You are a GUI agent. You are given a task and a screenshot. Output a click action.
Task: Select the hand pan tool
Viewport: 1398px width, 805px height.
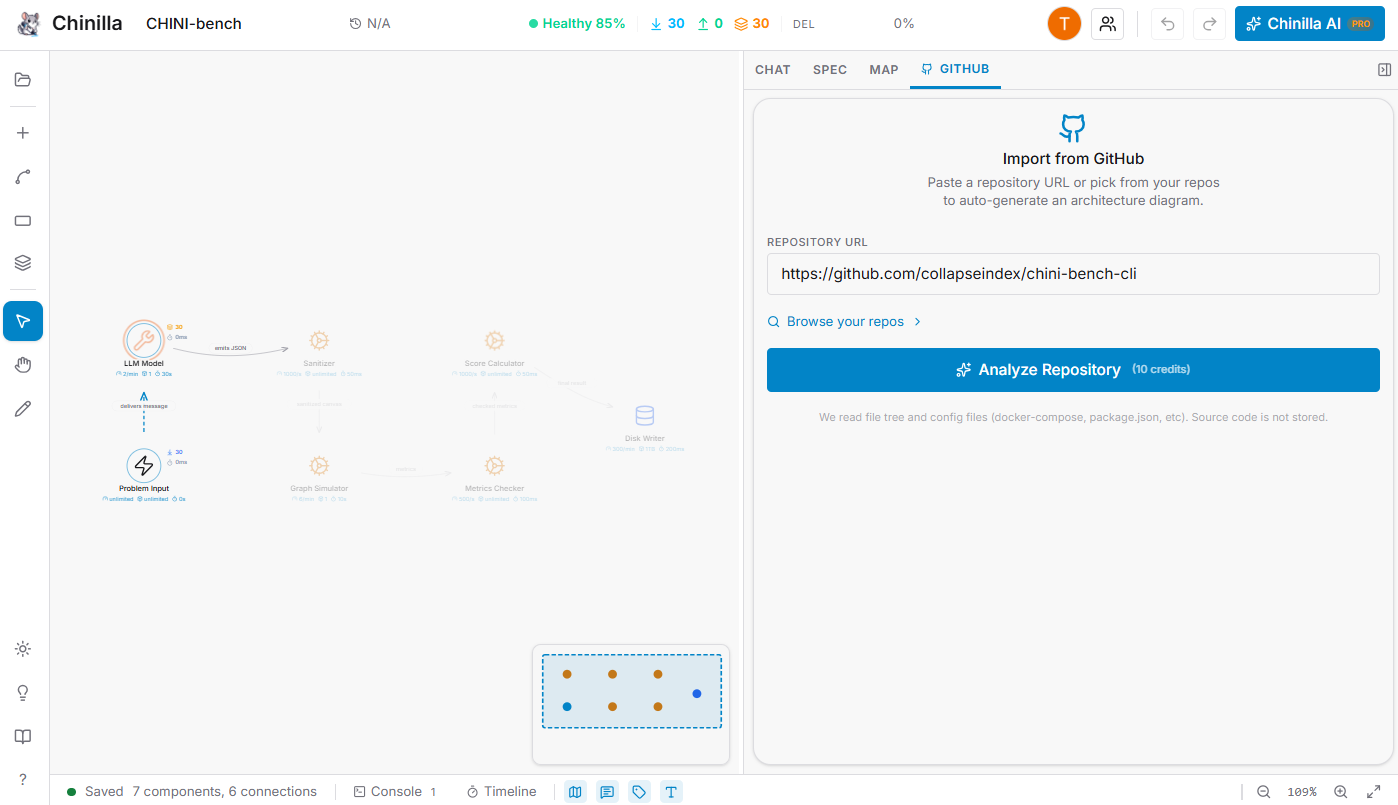tap(23, 365)
